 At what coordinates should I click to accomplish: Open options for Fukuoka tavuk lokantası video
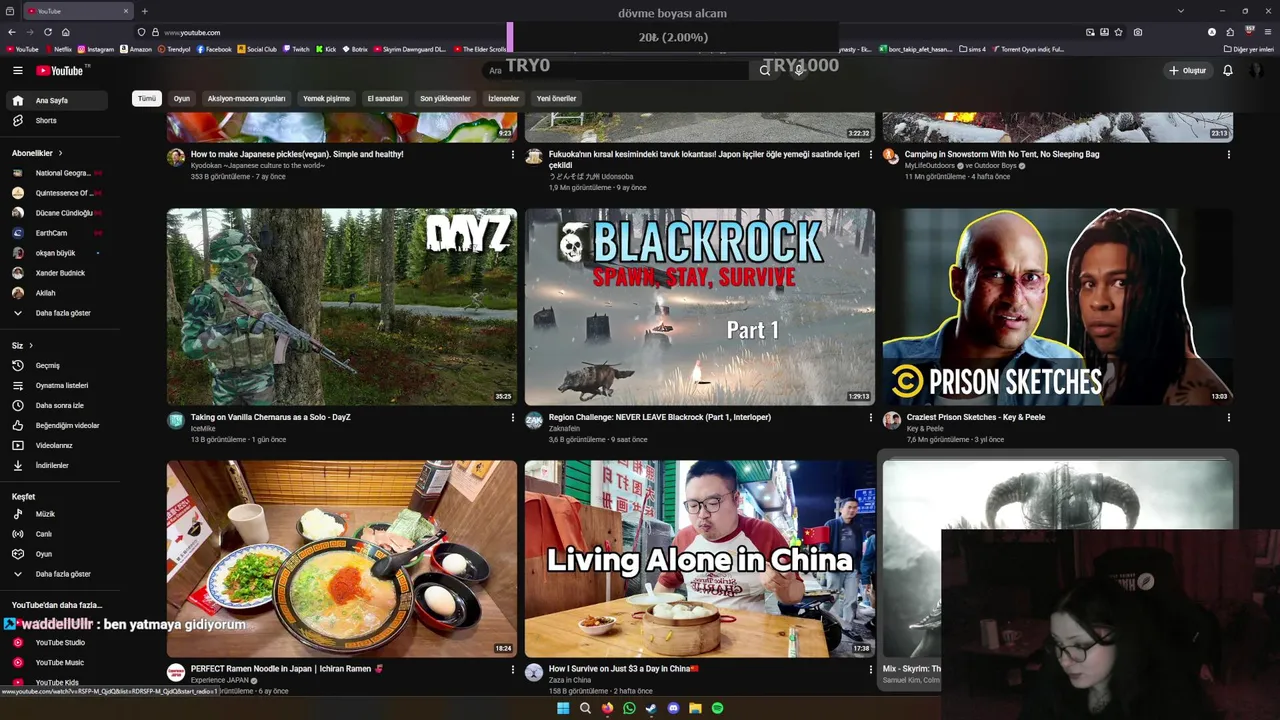871,154
